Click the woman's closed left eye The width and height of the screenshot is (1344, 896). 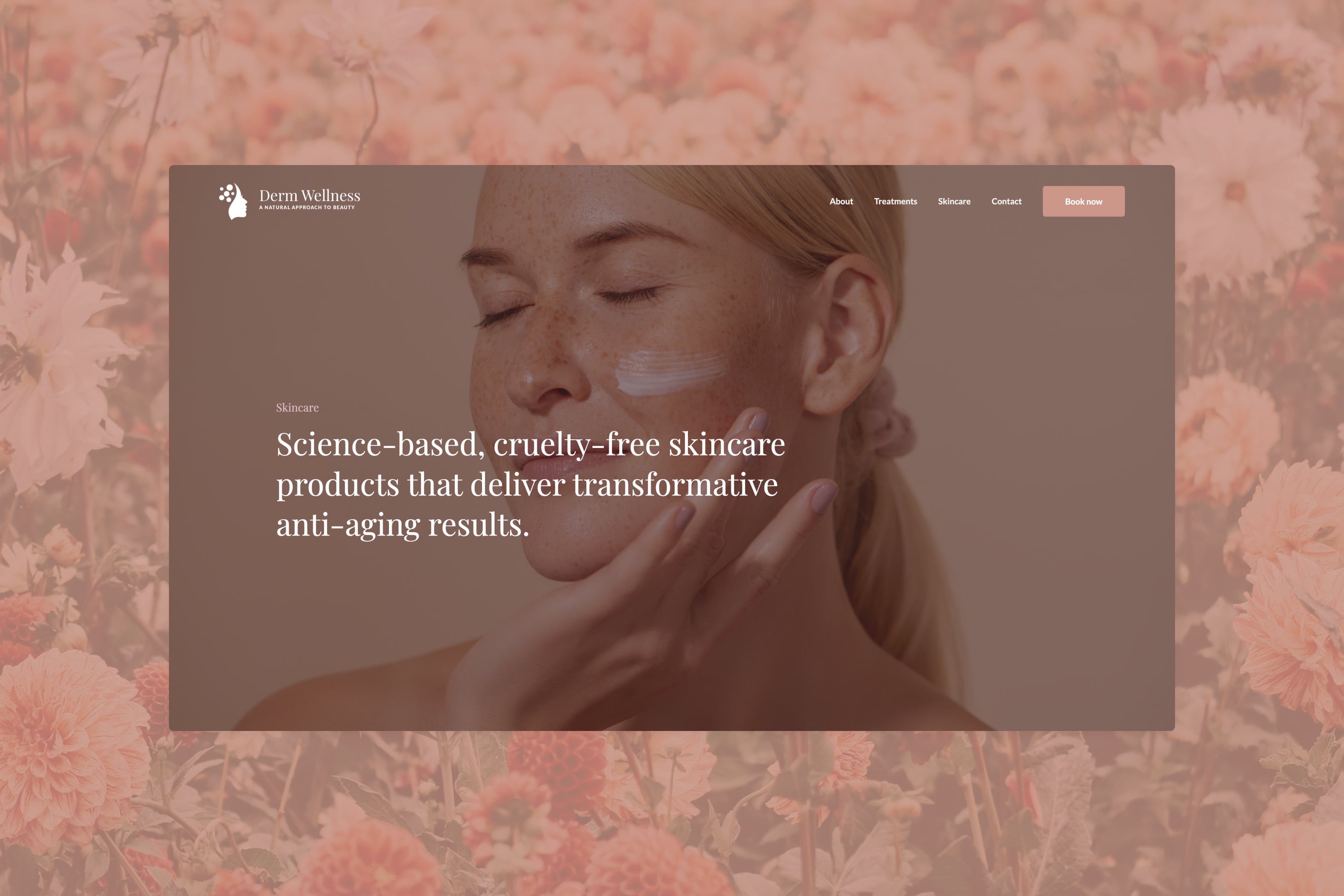click(628, 294)
